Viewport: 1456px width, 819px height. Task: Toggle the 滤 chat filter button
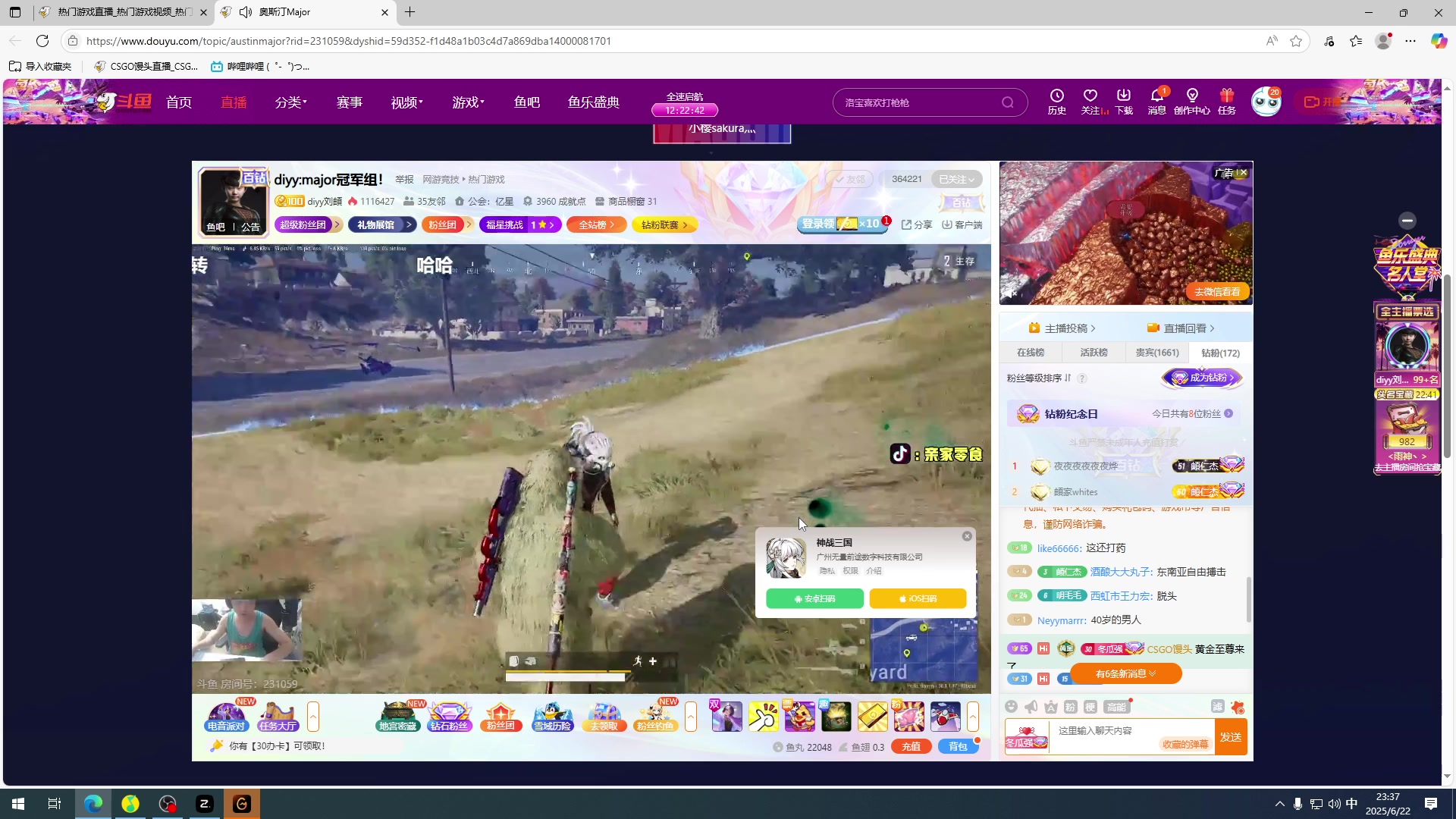[1217, 707]
